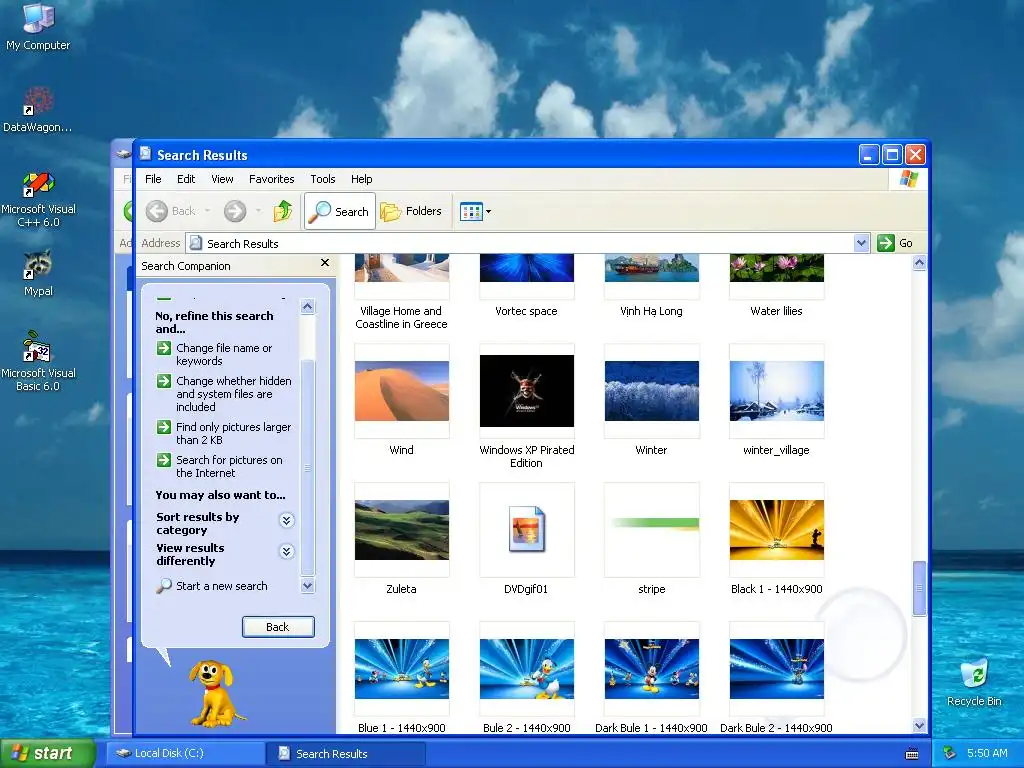Click Start a new search
Viewport: 1024px width, 768px height.
coord(212,586)
